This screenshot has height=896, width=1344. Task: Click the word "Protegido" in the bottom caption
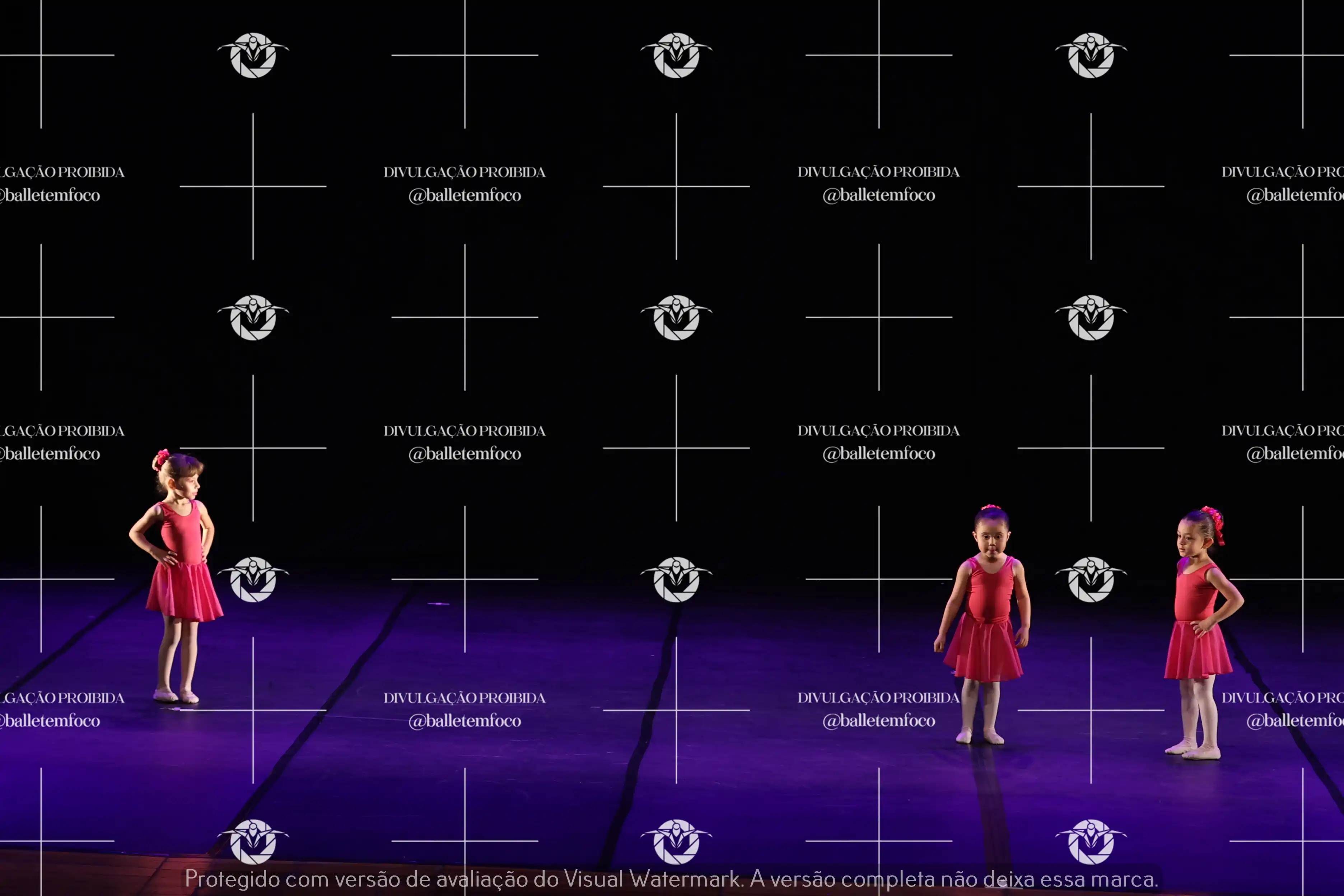tap(232, 879)
